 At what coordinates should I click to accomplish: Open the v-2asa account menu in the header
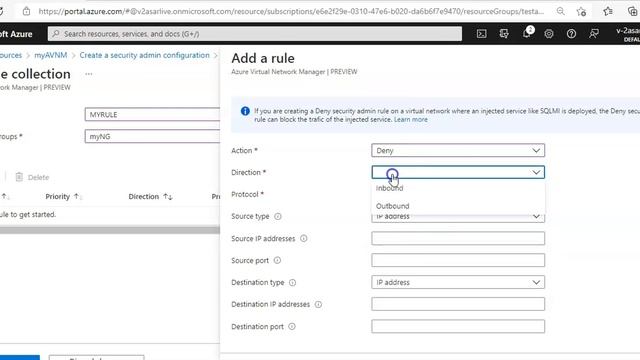click(x=628, y=34)
